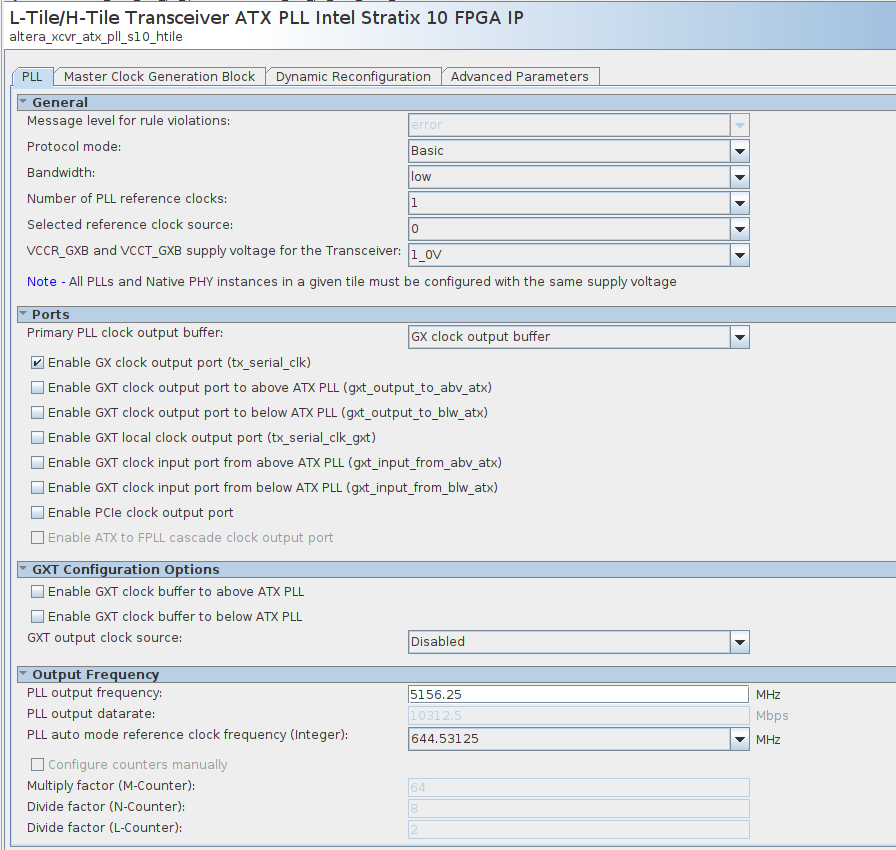
Task: Open the Master Clock Generation Block tab
Action: pyautogui.click(x=159, y=77)
